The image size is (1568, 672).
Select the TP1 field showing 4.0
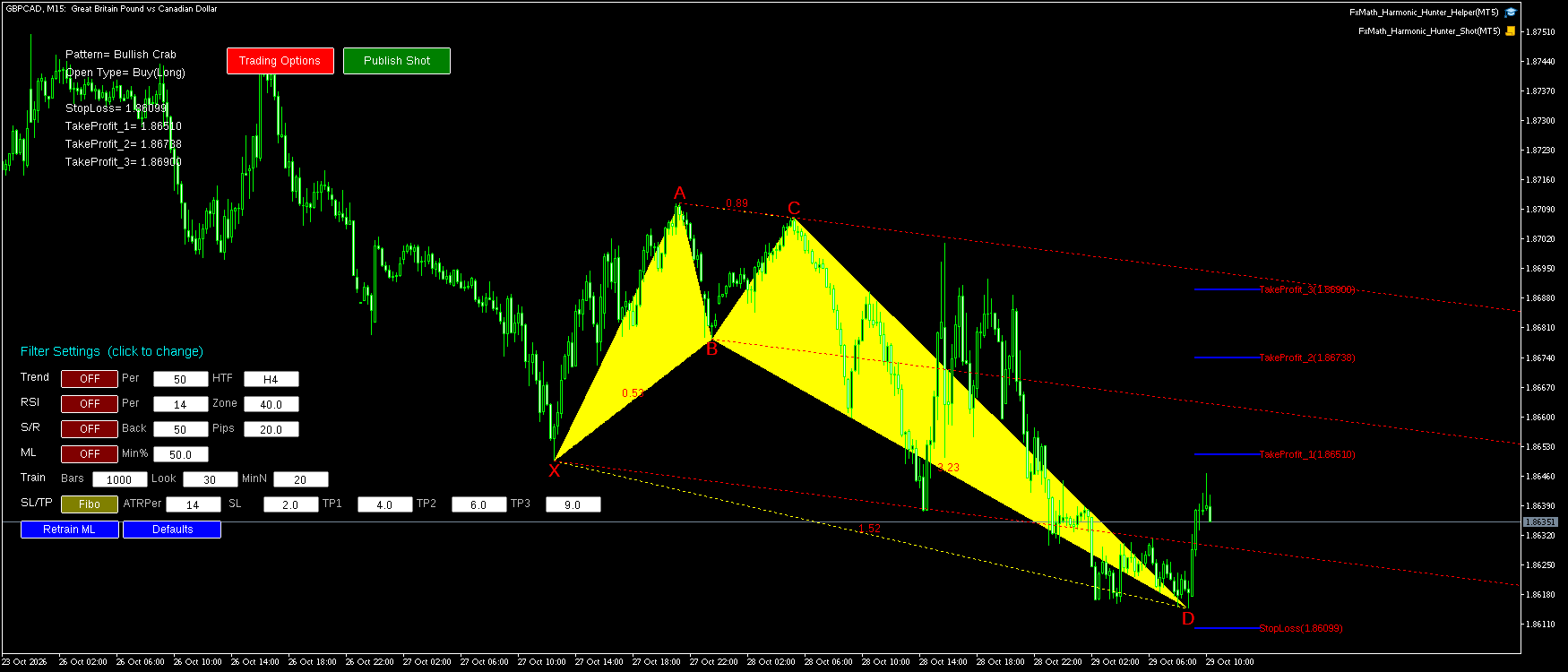click(x=385, y=504)
